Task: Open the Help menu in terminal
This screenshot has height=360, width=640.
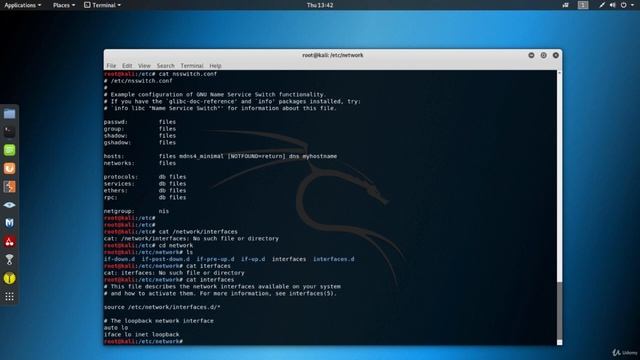Action: point(215,66)
